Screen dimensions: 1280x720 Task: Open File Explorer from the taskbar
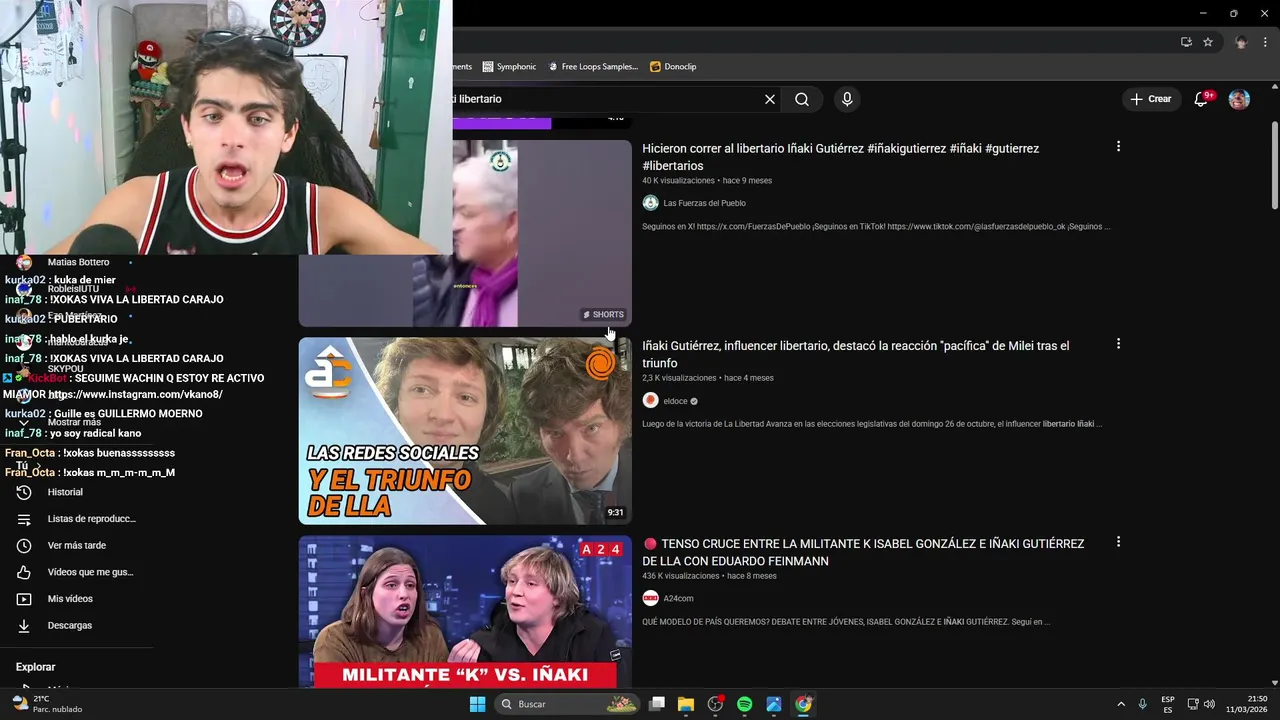pyautogui.click(x=686, y=704)
